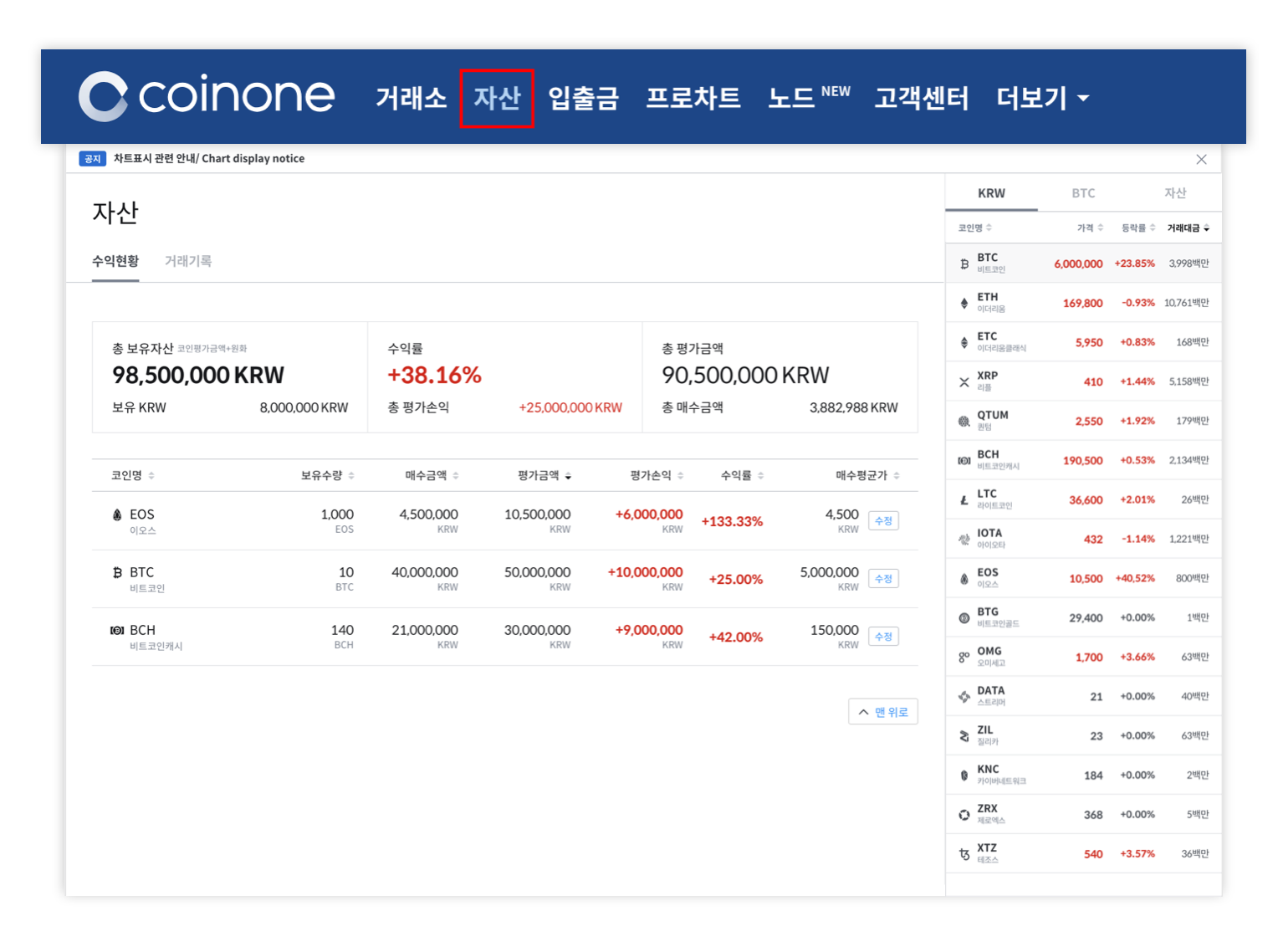Click the Ethereum icon in the sidebar
Image resolution: width=1278 pixels, height=952 pixels.
pos(963,302)
